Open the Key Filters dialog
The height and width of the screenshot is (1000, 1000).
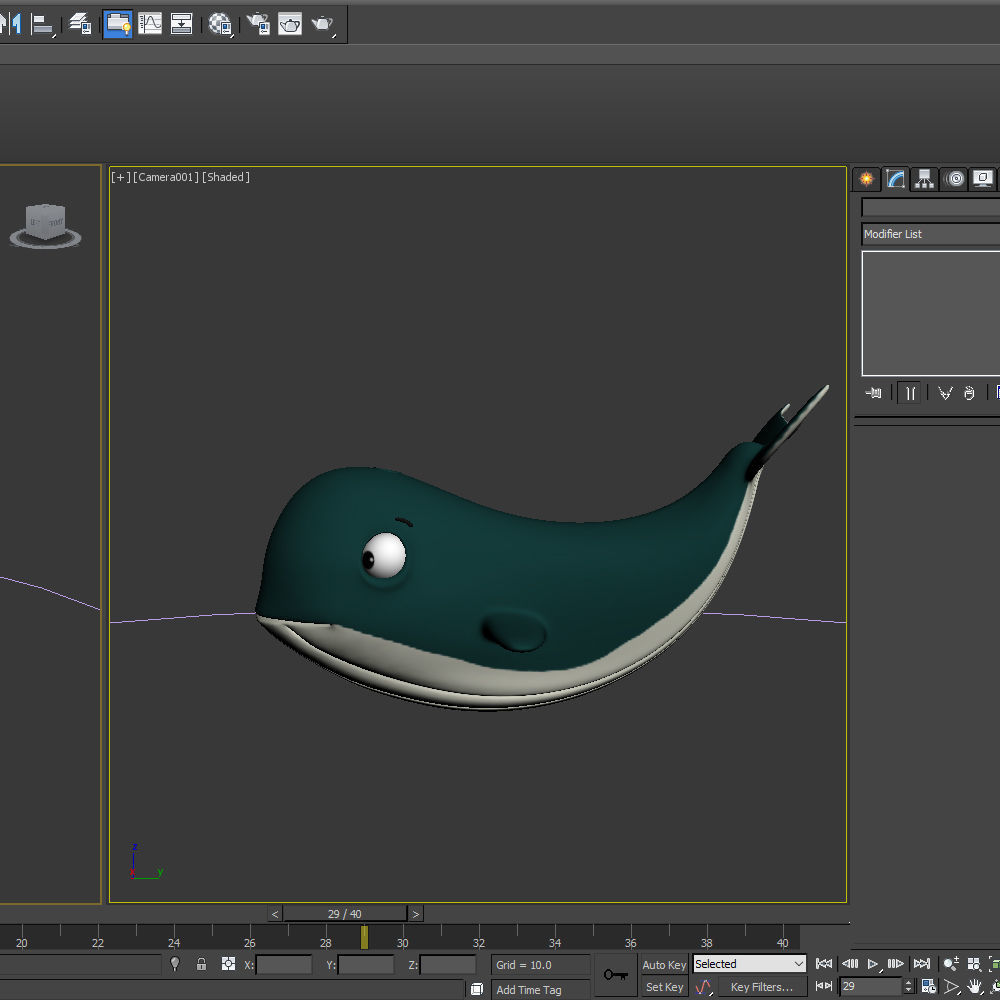tap(762, 987)
